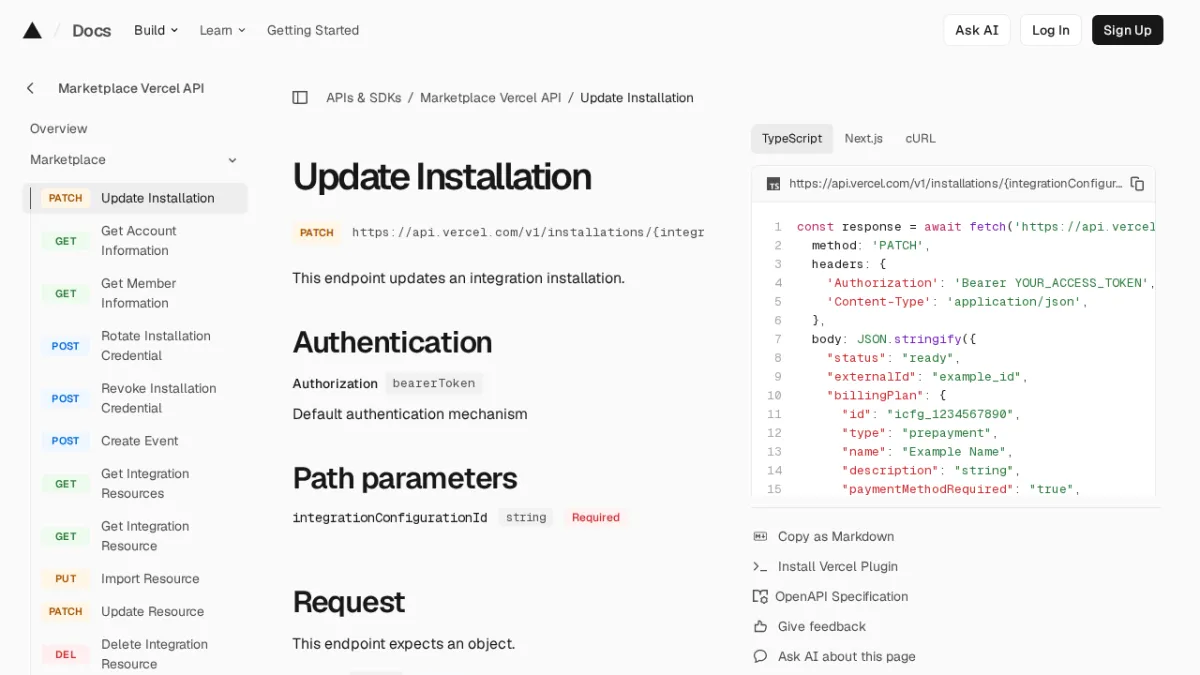Click Copy as Markdown
1200x675 pixels.
[836, 536]
